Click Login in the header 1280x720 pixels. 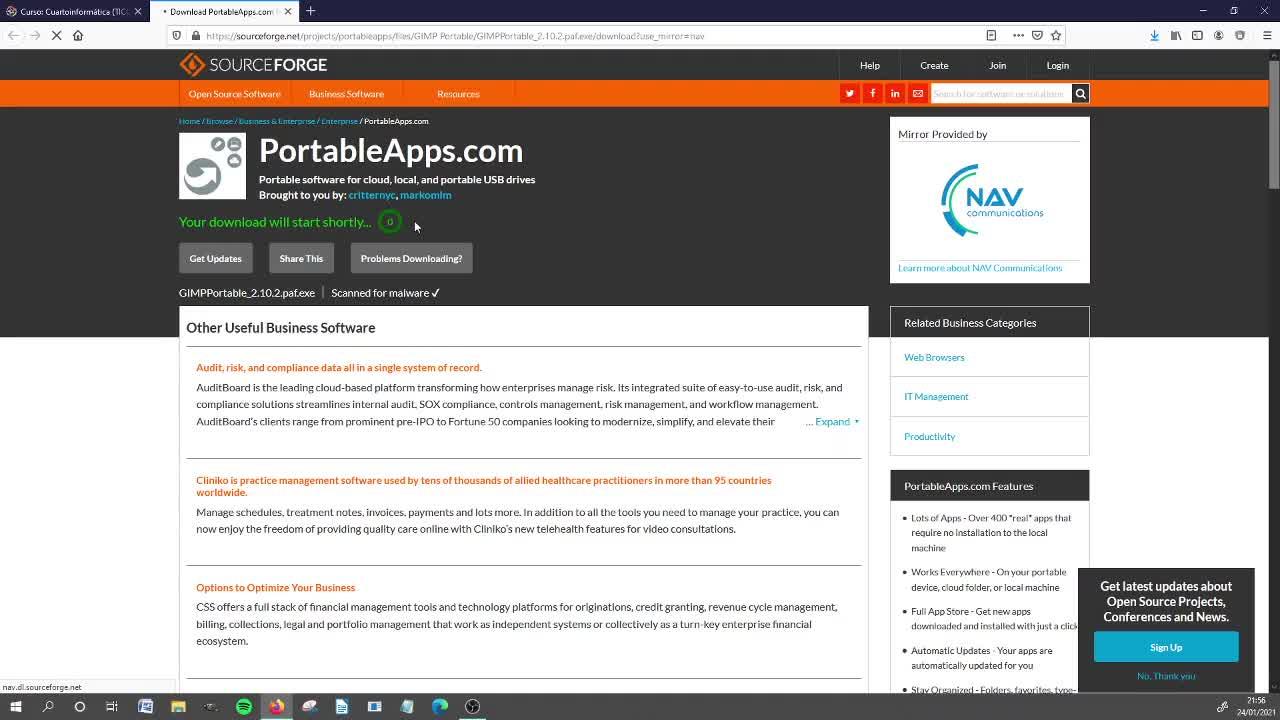click(x=1057, y=65)
